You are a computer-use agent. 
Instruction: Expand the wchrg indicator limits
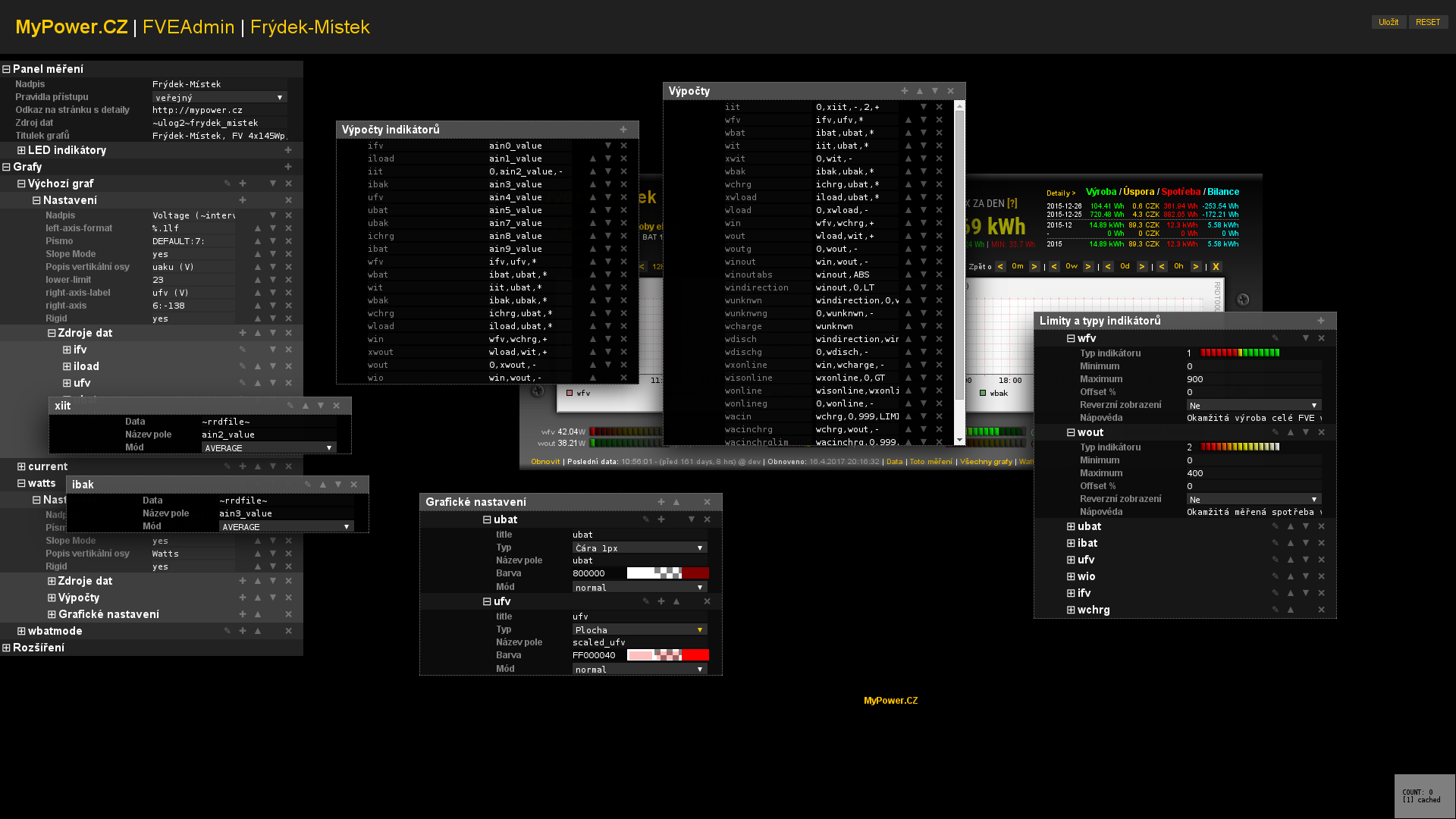(x=1071, y=610)
